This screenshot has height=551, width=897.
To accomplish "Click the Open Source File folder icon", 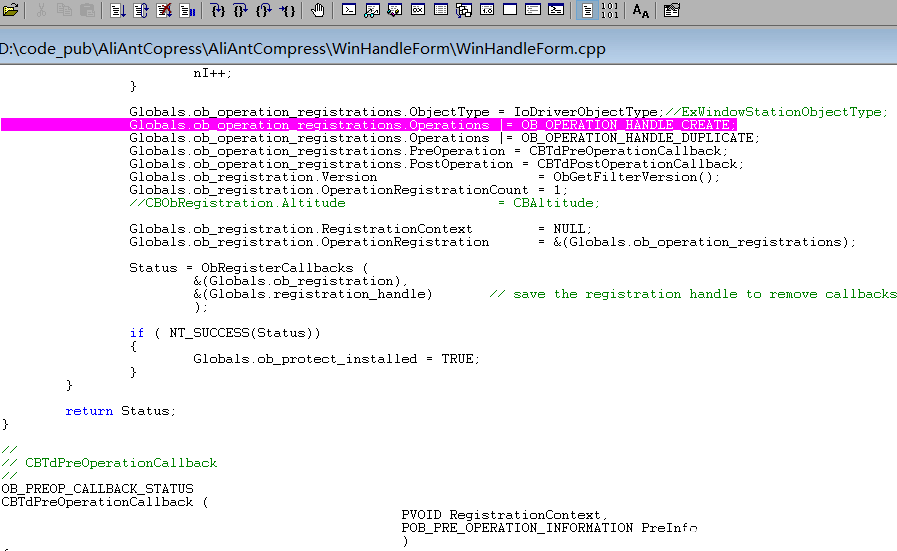I will [x=11, y=11].
